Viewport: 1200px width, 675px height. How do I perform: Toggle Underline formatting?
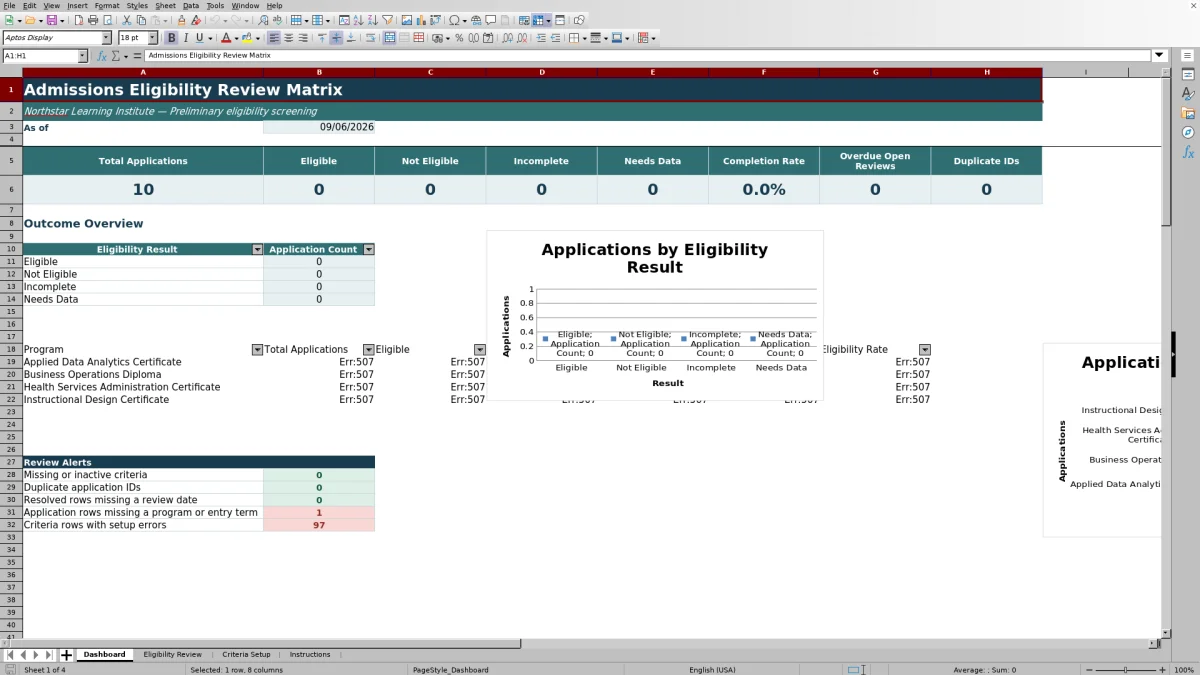point(200,38)
